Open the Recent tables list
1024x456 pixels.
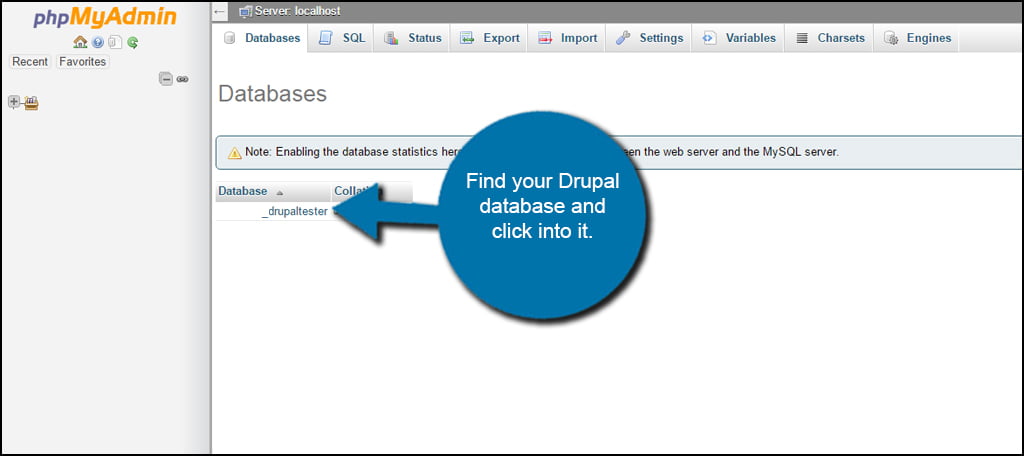(x=30, y=61)
